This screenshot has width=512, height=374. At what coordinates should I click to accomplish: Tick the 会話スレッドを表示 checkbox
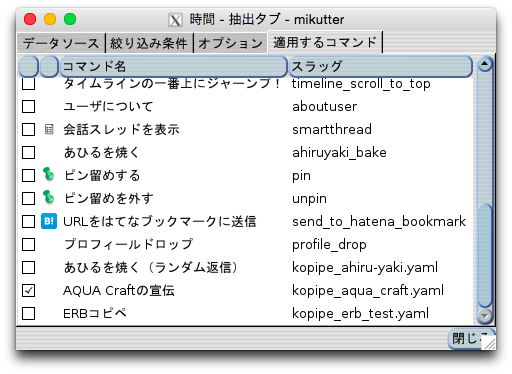point(28,130)
